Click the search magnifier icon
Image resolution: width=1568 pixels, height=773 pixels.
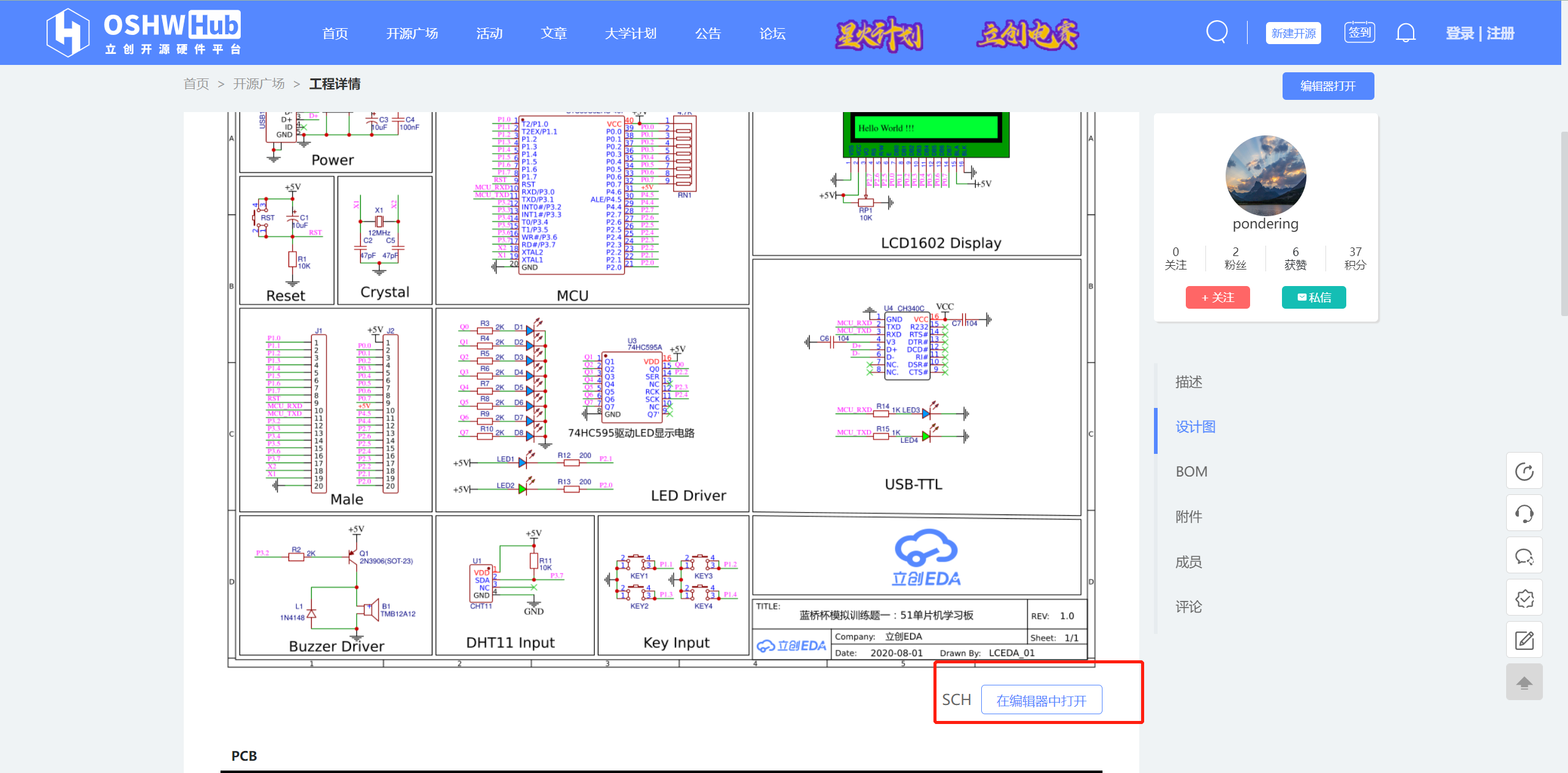pos(1216,32)
